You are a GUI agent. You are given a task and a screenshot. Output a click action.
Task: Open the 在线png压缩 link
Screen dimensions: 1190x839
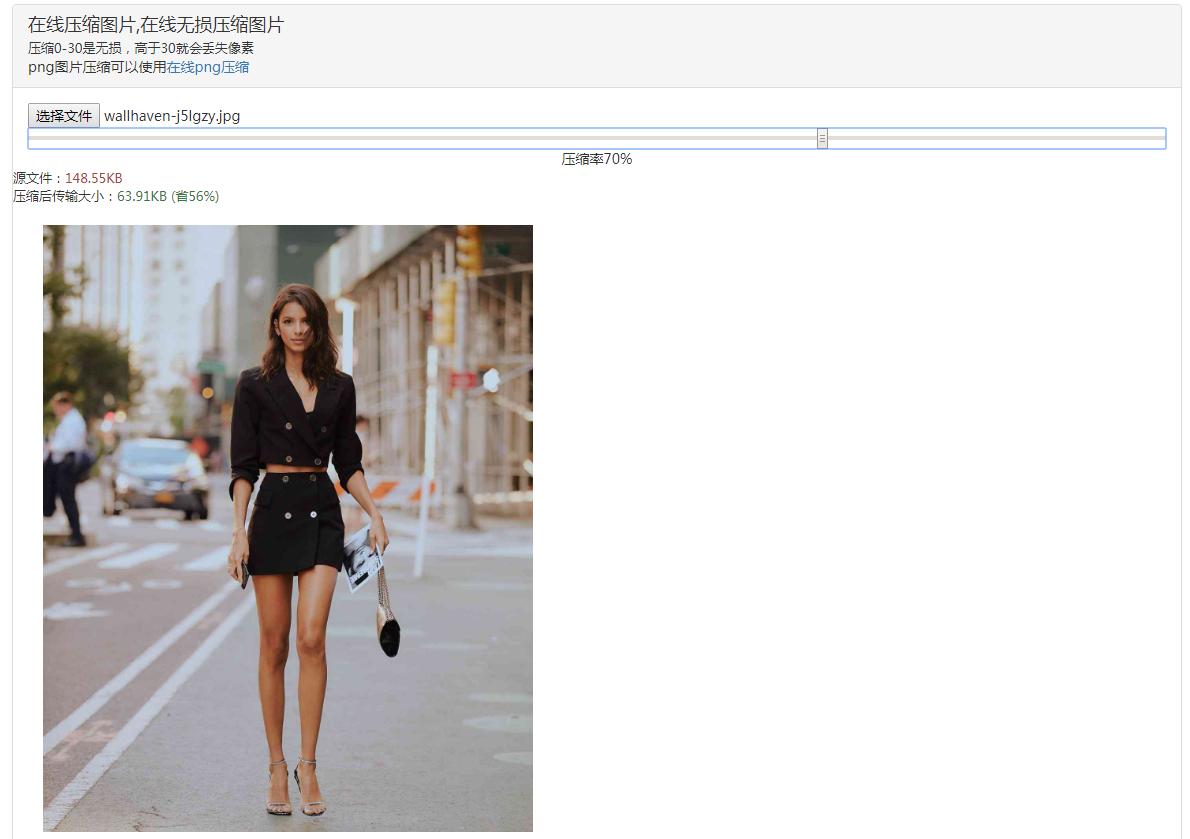point(208,67)
